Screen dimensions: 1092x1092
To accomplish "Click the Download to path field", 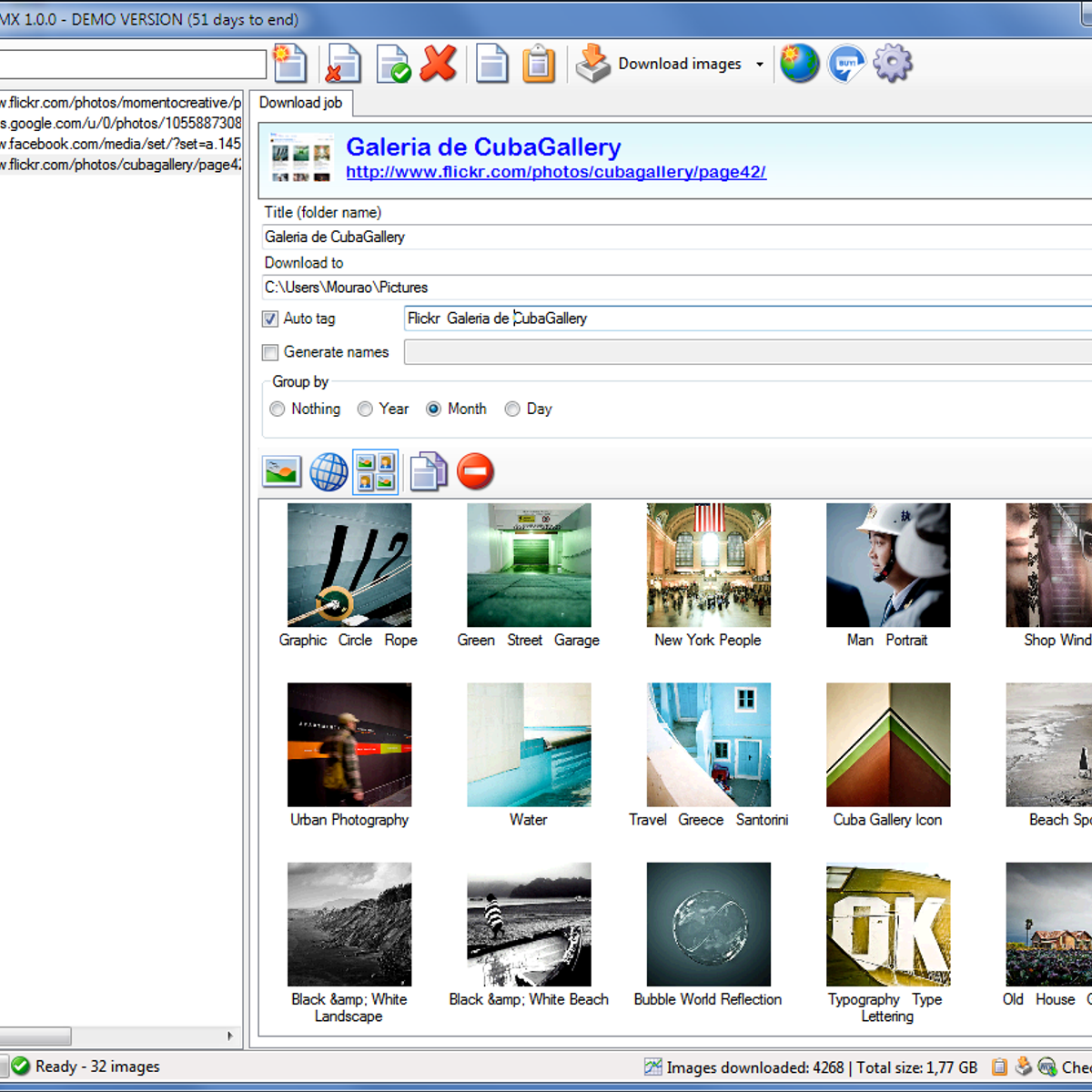I will (673, 288).
